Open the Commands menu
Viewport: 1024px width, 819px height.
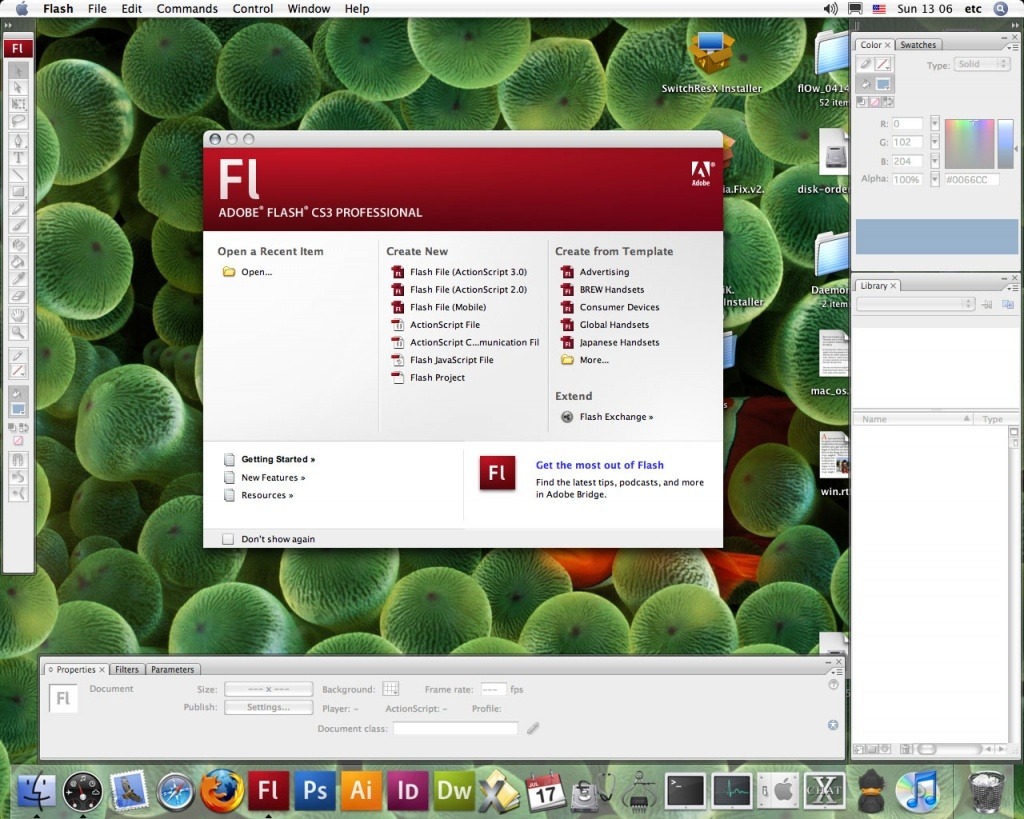coord(187,8)
